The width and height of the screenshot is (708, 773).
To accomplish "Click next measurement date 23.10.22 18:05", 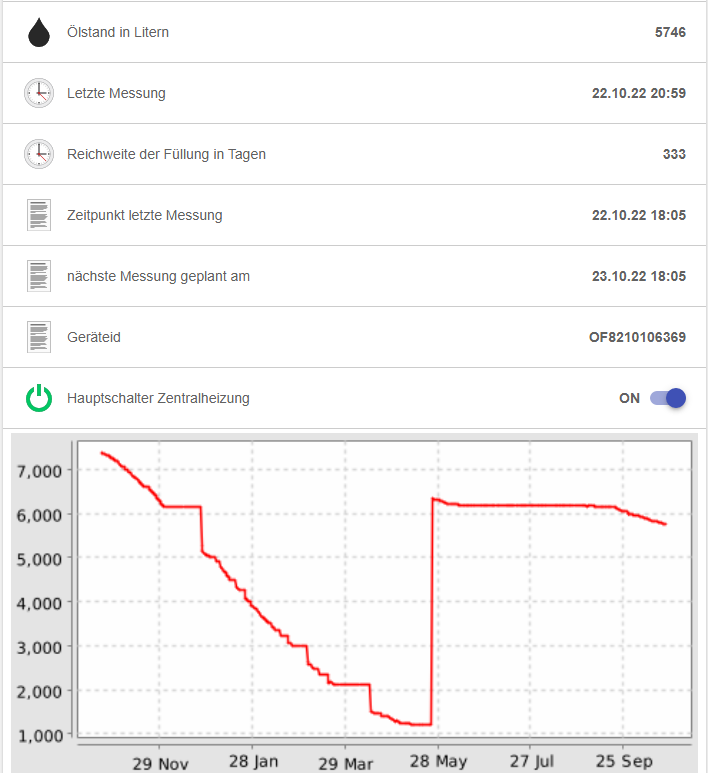I will [639, 277].
